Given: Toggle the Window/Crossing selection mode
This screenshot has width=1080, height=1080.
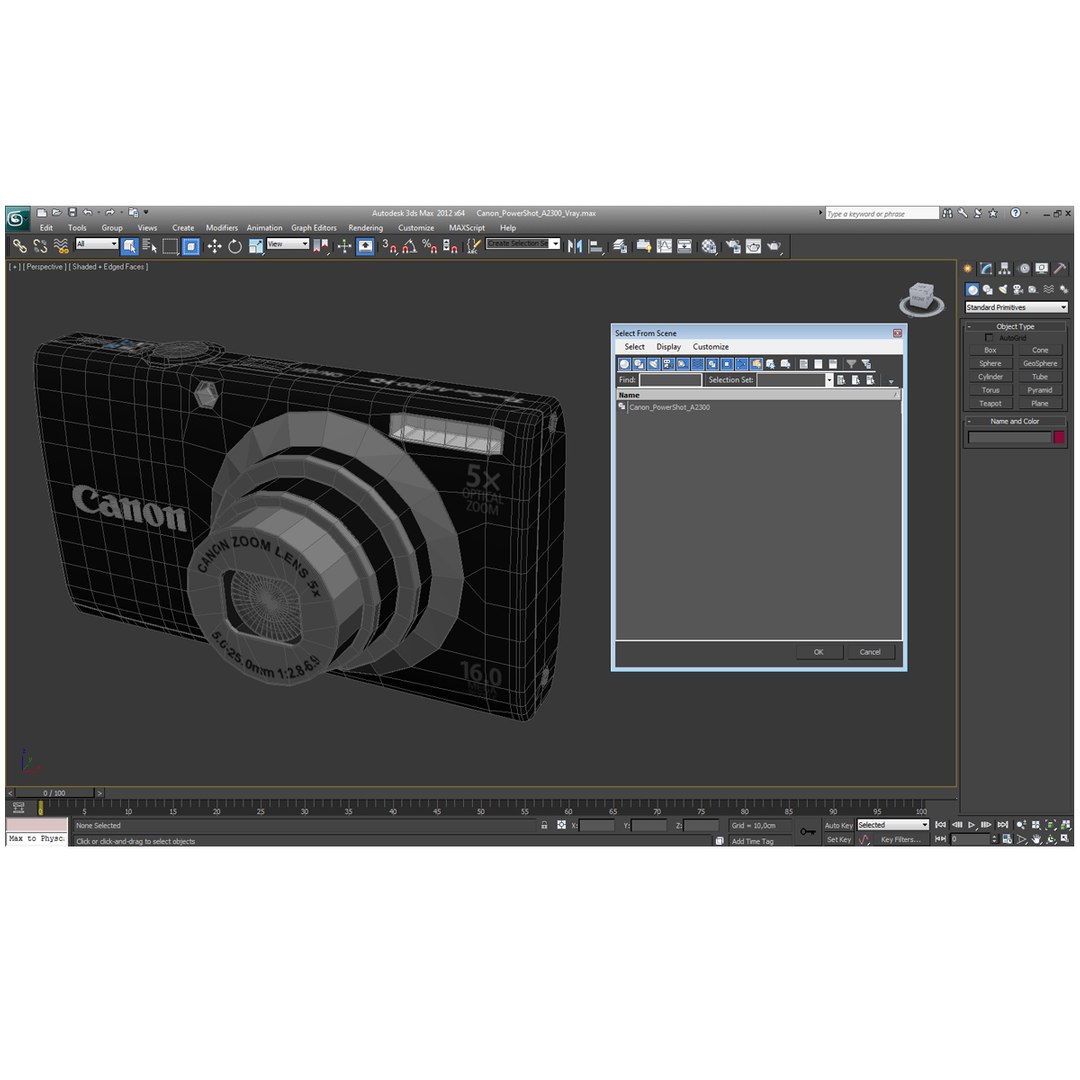Looking at the screenshot, I should click(191, 246).
